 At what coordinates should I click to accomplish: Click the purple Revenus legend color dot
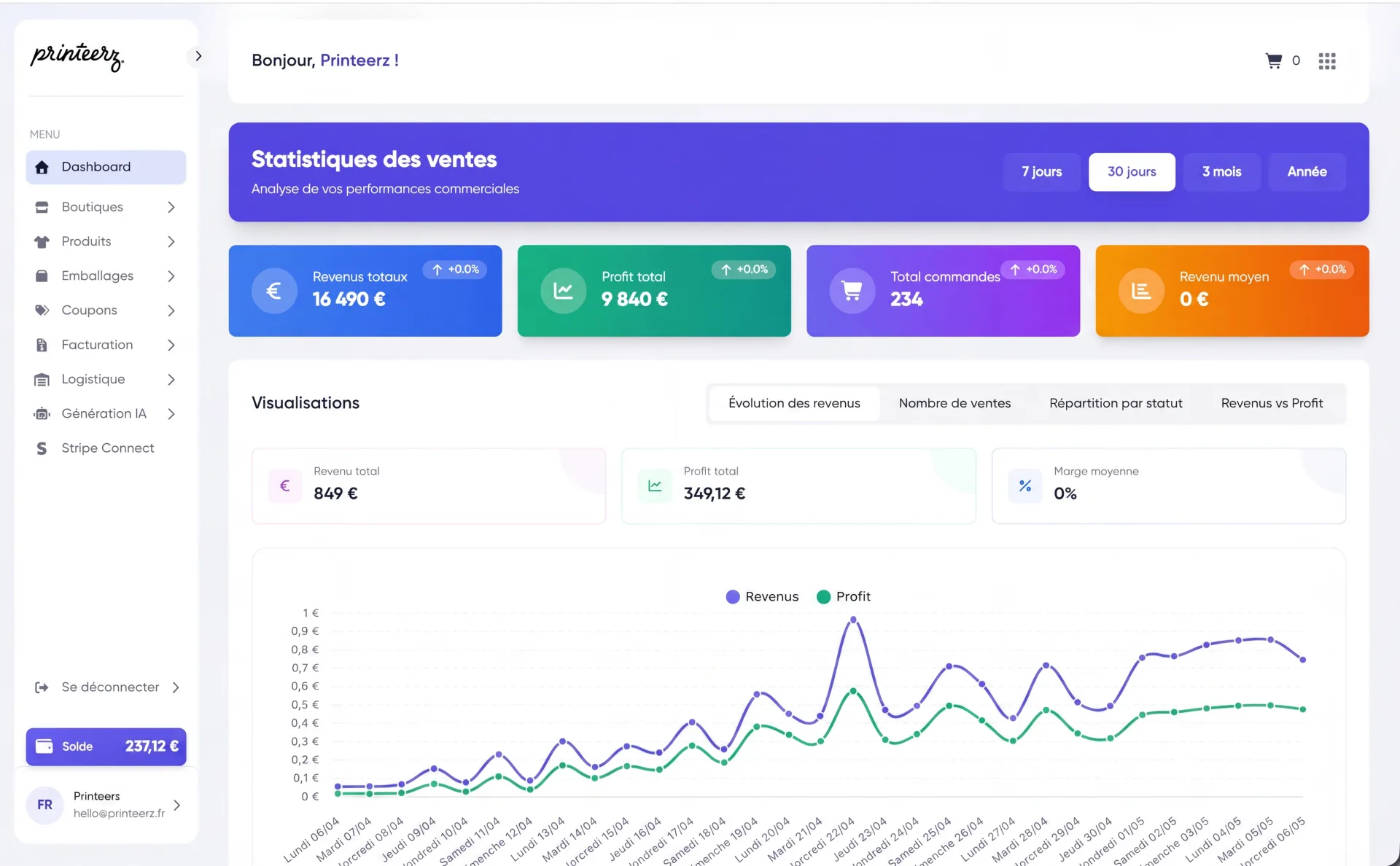pos(733,597)
